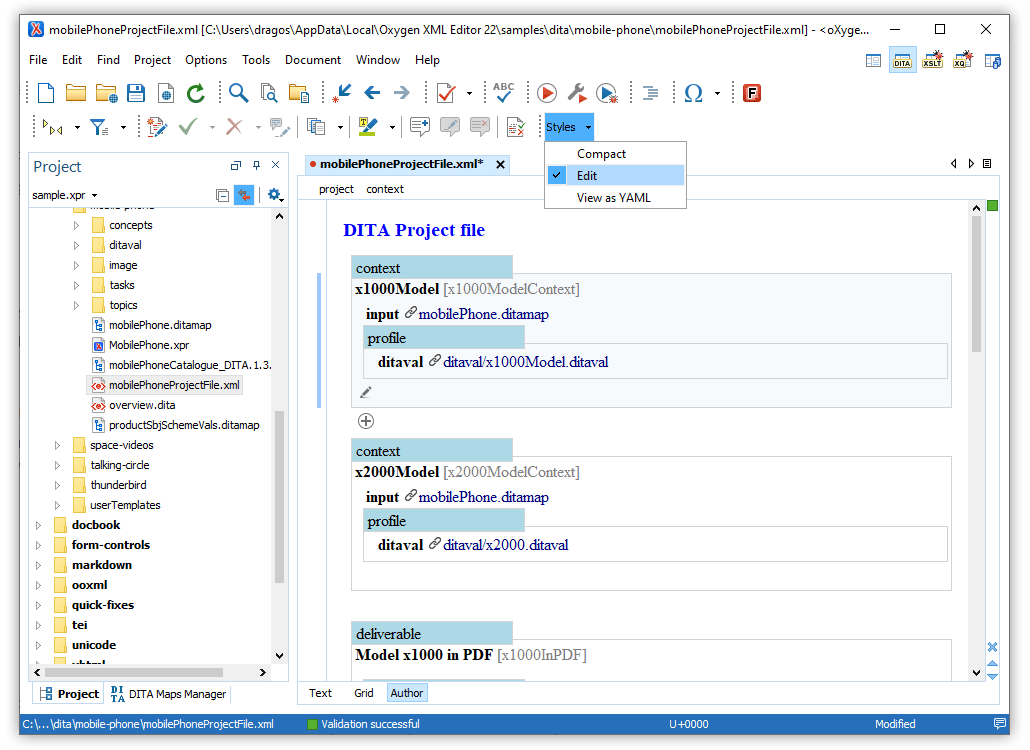Screen dimensions: 1030x750
Task: Open a file with the folder icon
Action: 76,93
